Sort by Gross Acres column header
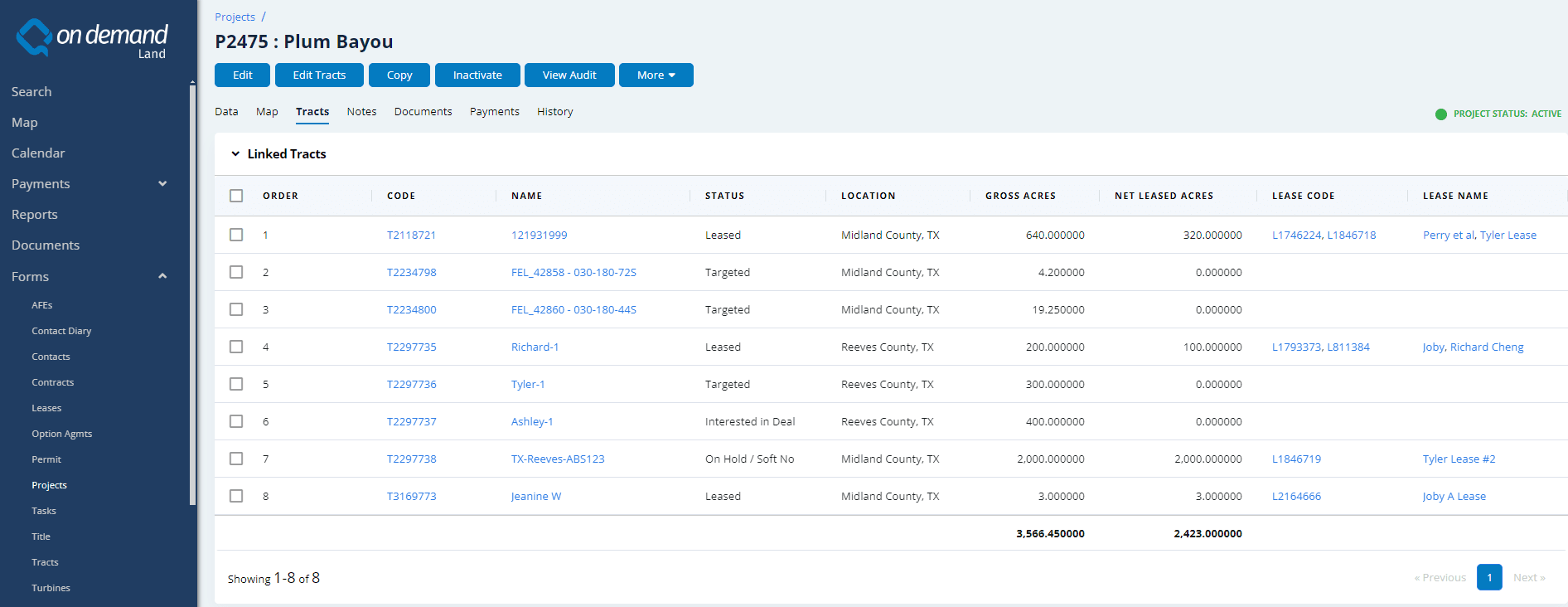Screen dimensions: 1568x607 click(1020, 196)
